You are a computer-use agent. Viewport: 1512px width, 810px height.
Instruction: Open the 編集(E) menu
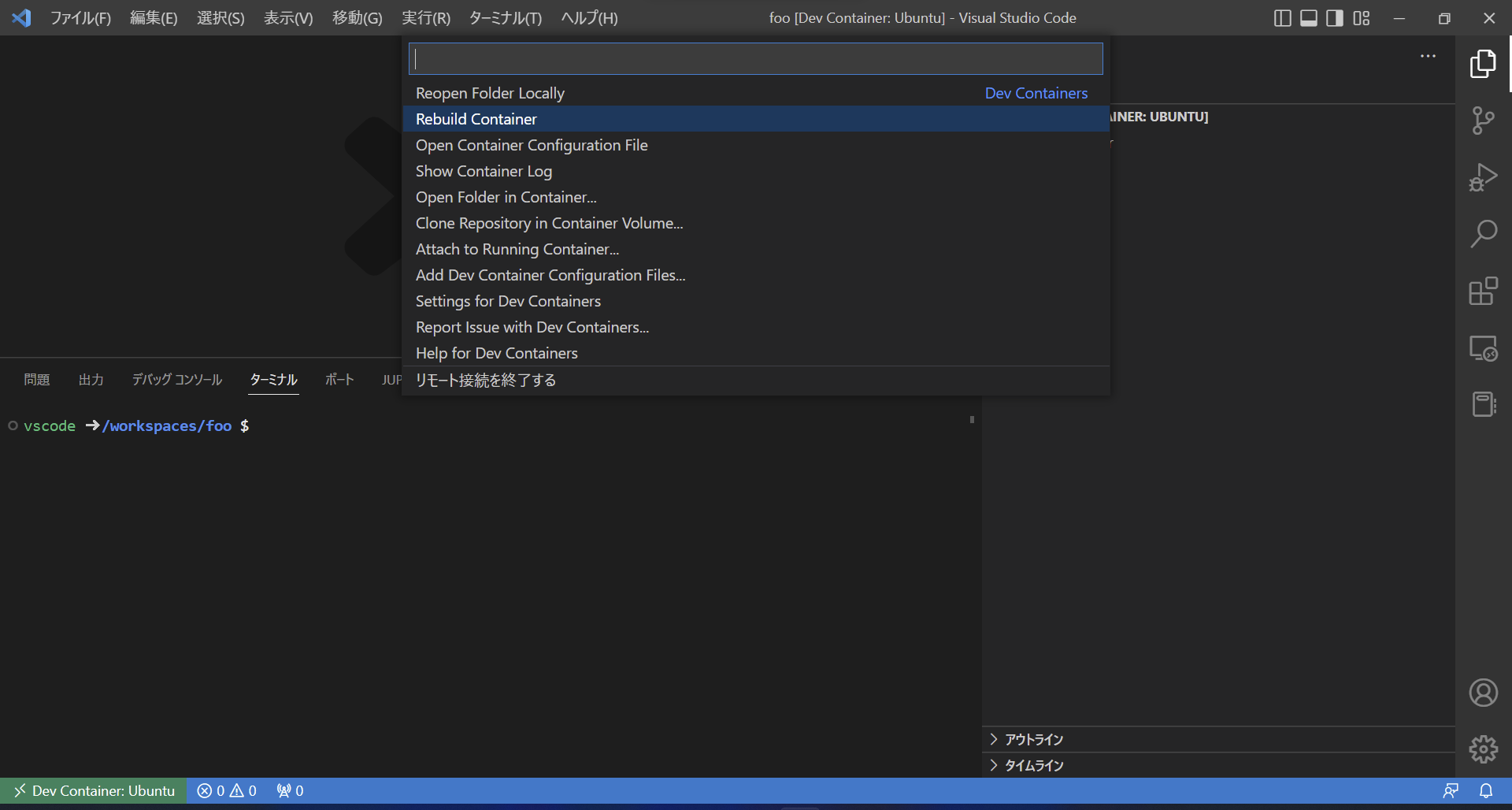pyautogui.click(x=154, y=17)
